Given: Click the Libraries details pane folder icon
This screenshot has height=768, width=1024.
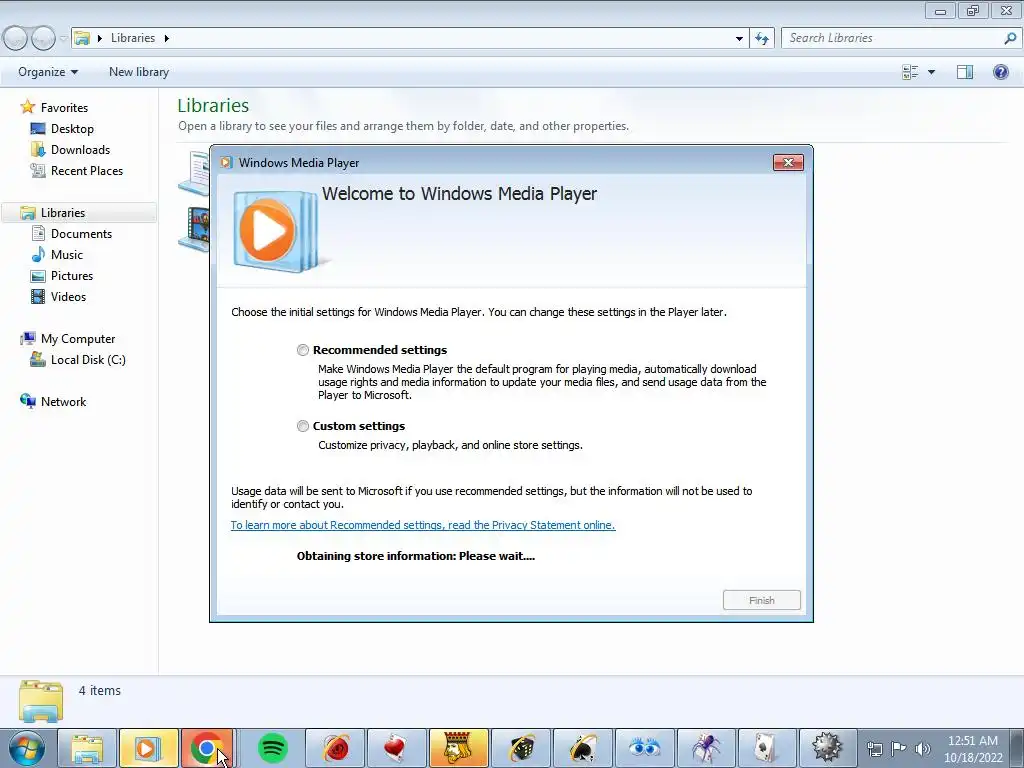Looking at the screenshot, I should [x=41, y=701].
